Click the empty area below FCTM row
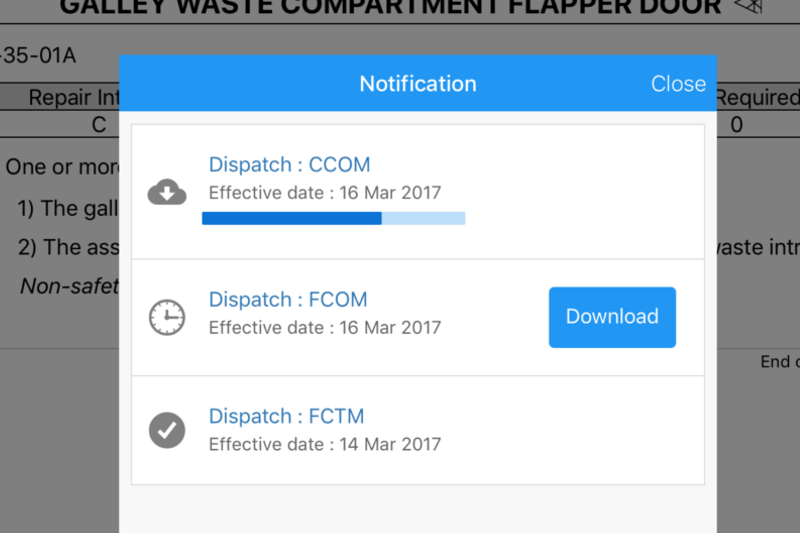 pyautogui.click(x=418, y=509)
